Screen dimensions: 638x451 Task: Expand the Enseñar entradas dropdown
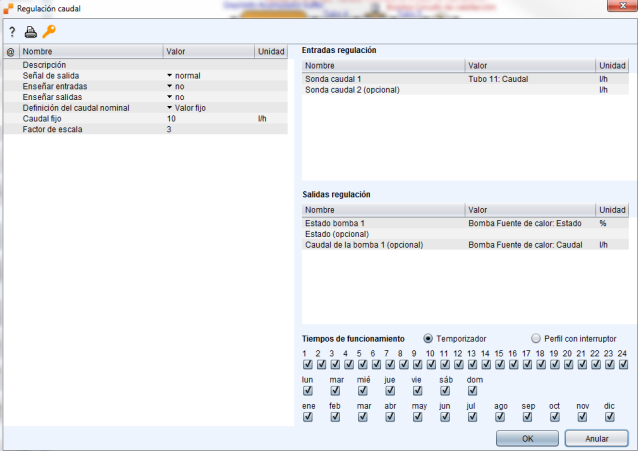tap(170, 87)
